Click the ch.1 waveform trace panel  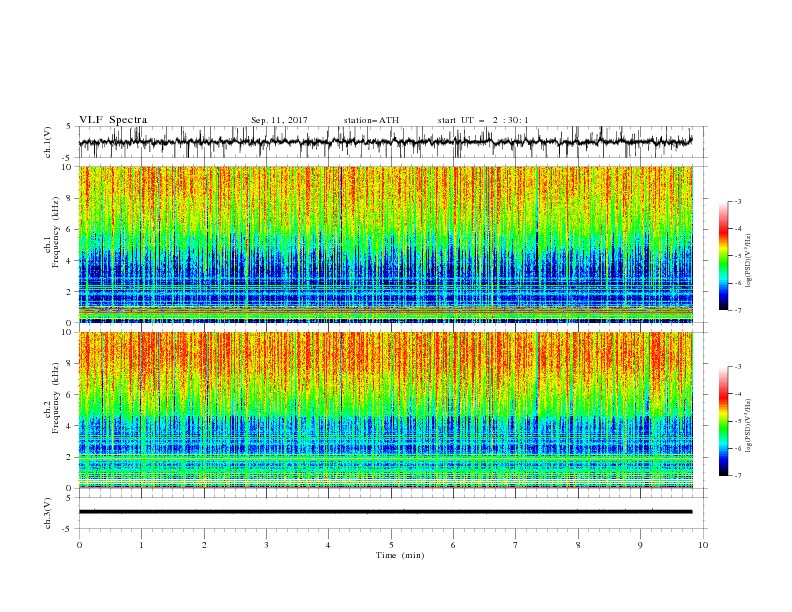(392, 142)
